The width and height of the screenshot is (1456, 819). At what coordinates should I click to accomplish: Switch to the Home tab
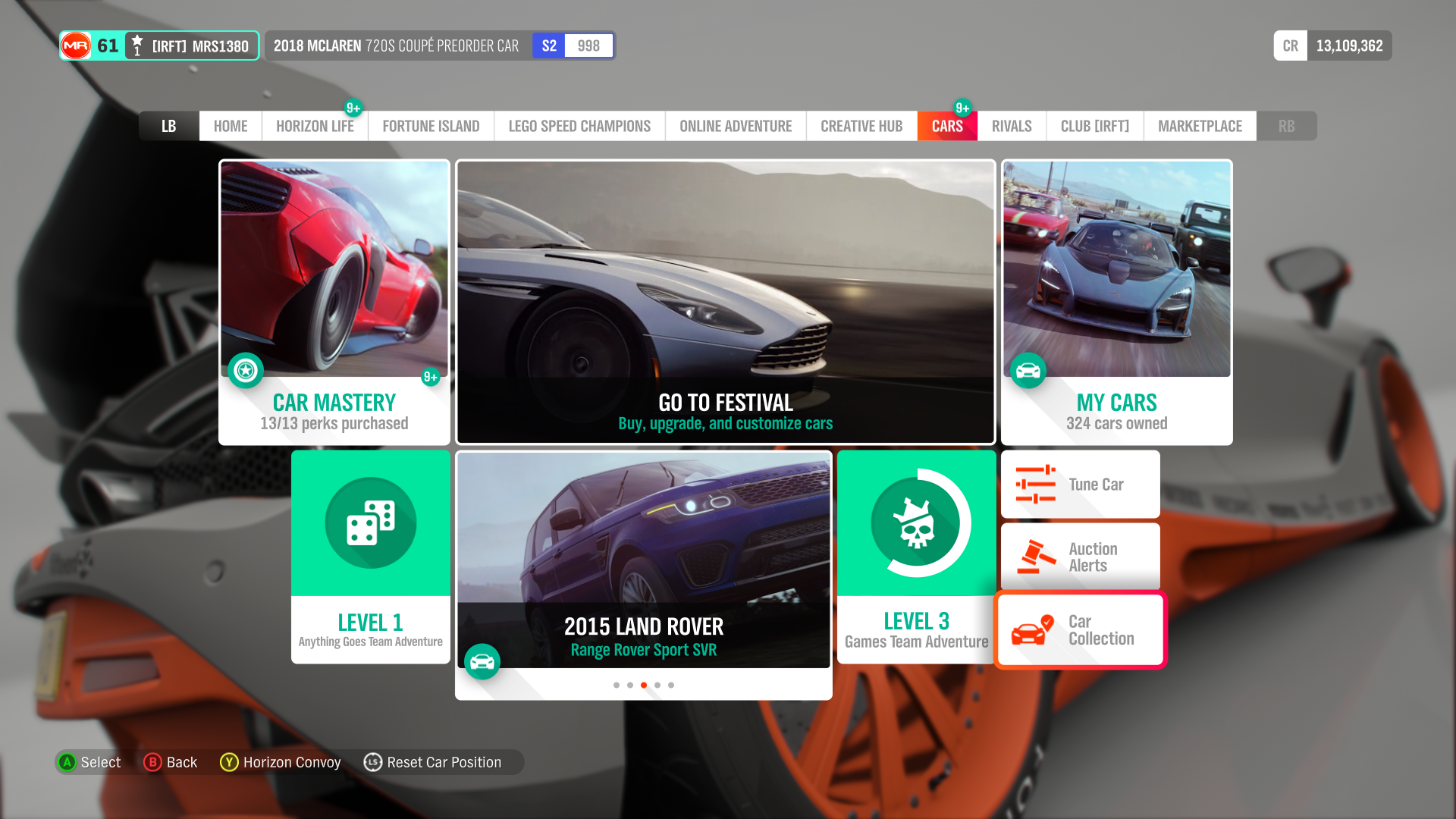(231, 126)
